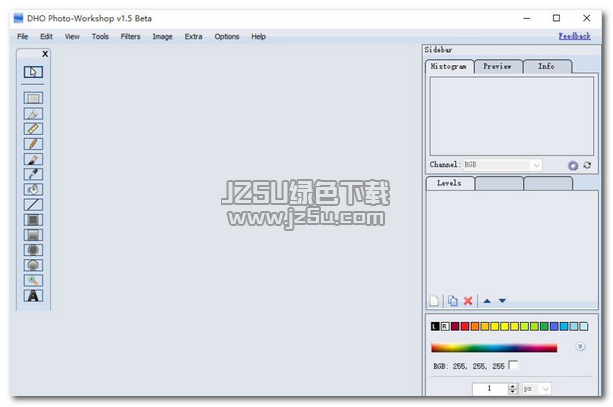
Task: Move layer up with blue arrow
Action: click(x=487, y=301)
